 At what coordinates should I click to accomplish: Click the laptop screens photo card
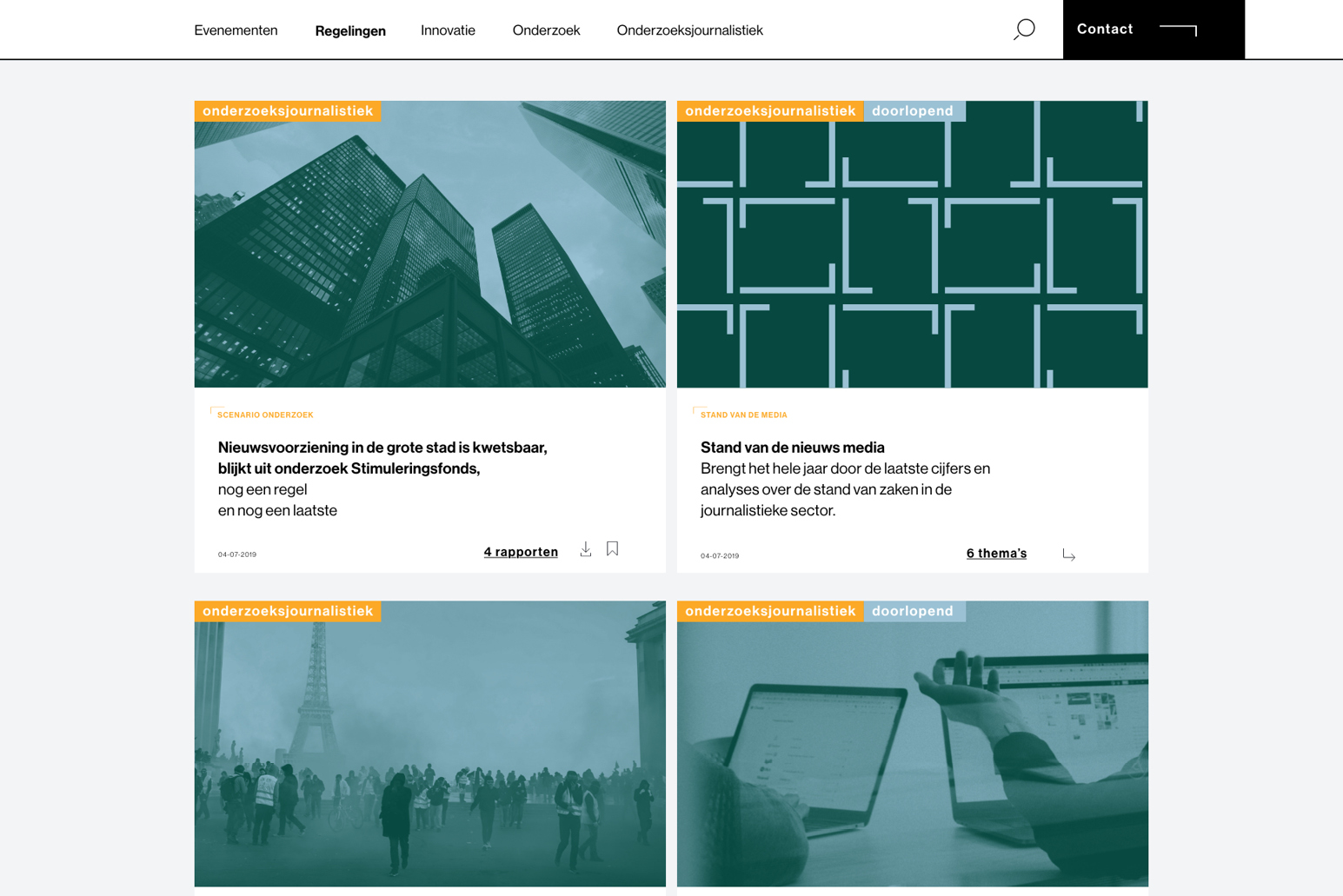coord(912,752)
